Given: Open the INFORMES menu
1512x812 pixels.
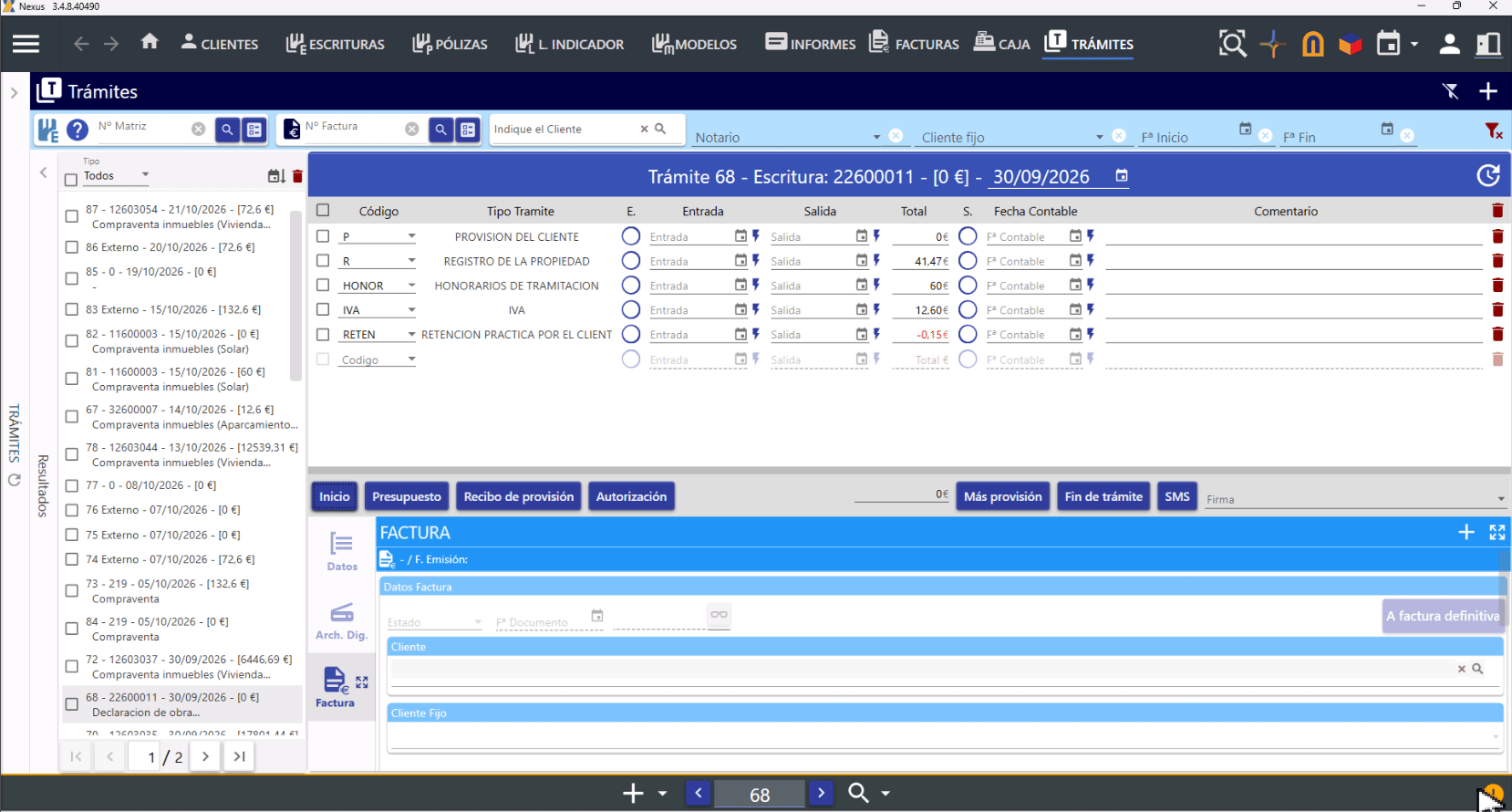Looking at the screenshot, I should click(811, 44).
